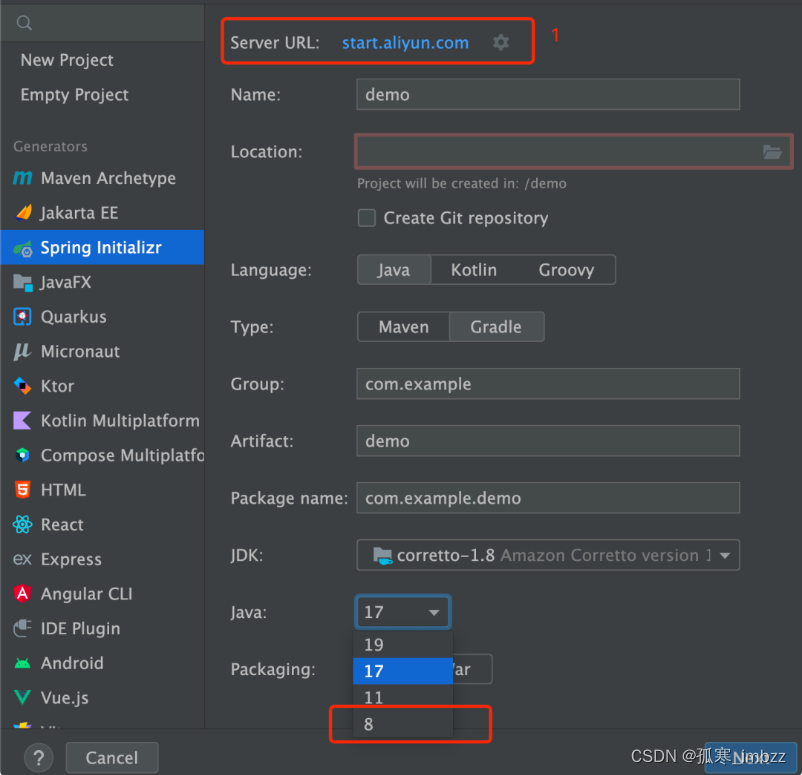The width and height of the screenshot is (802, 775).
Task: Click the Group input field
Action: tap(548, 384)
